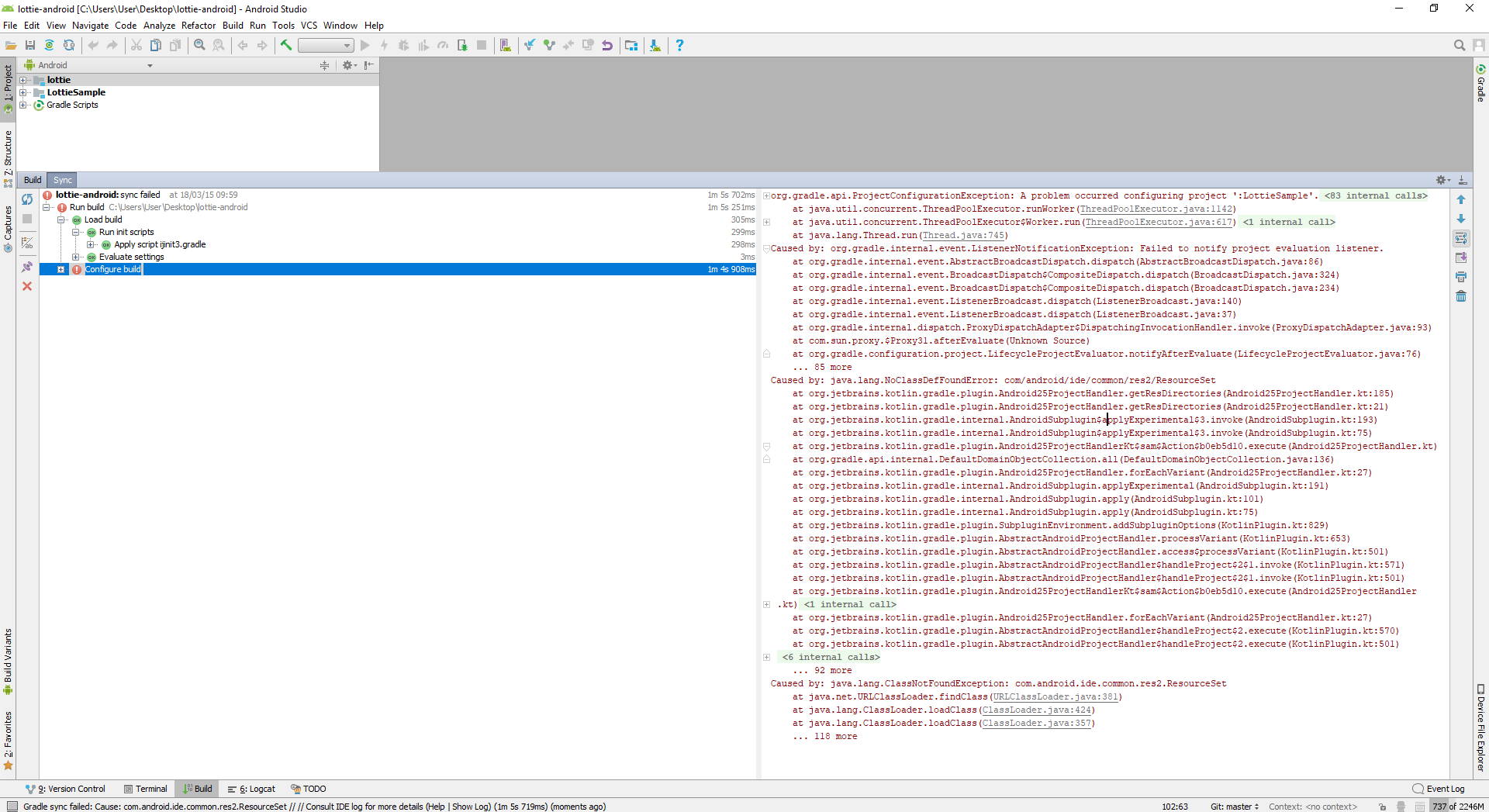Click the Save All toolbar icon

pos(30,46)
